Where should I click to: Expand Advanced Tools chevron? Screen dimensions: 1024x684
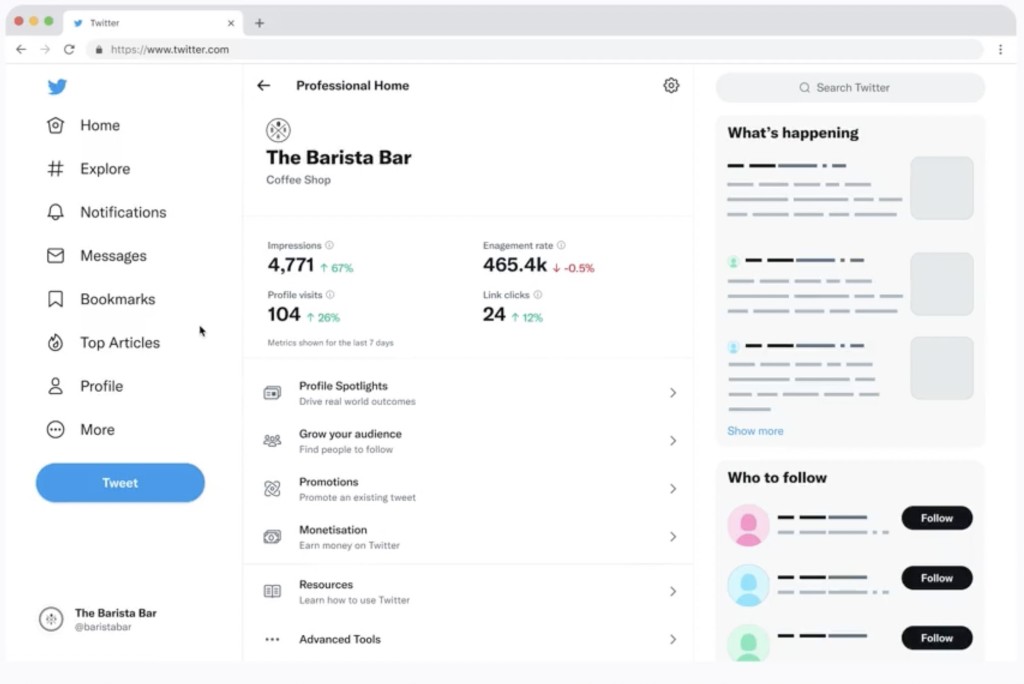[673, 640]
